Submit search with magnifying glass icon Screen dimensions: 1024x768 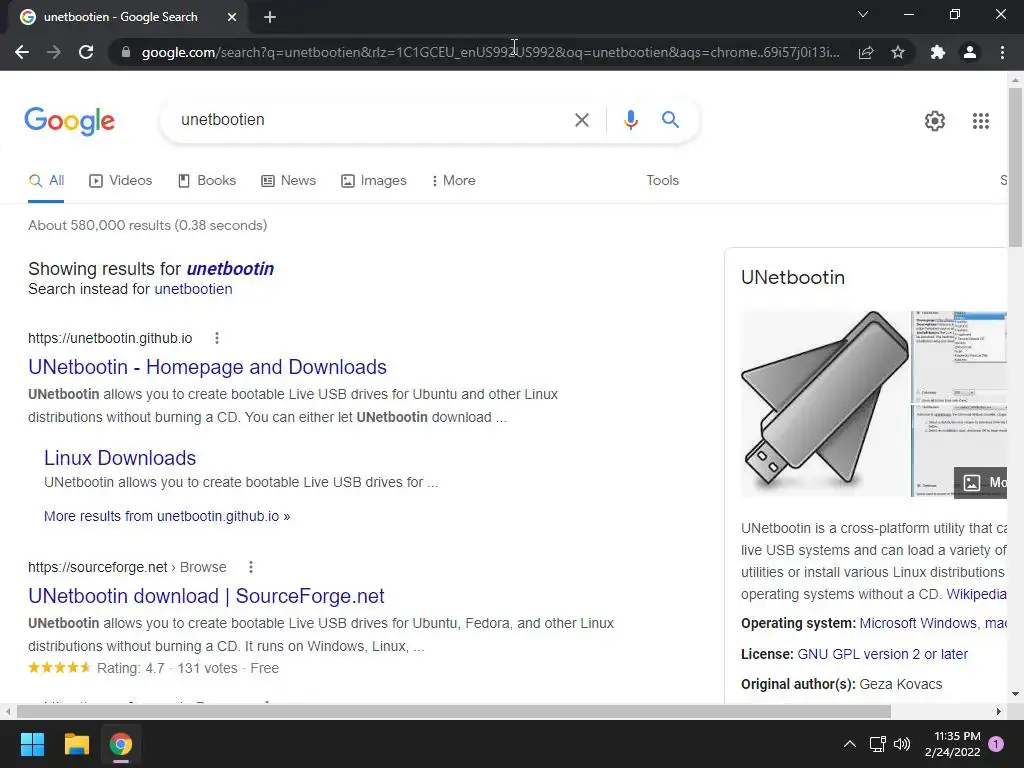tap(670, 120)
